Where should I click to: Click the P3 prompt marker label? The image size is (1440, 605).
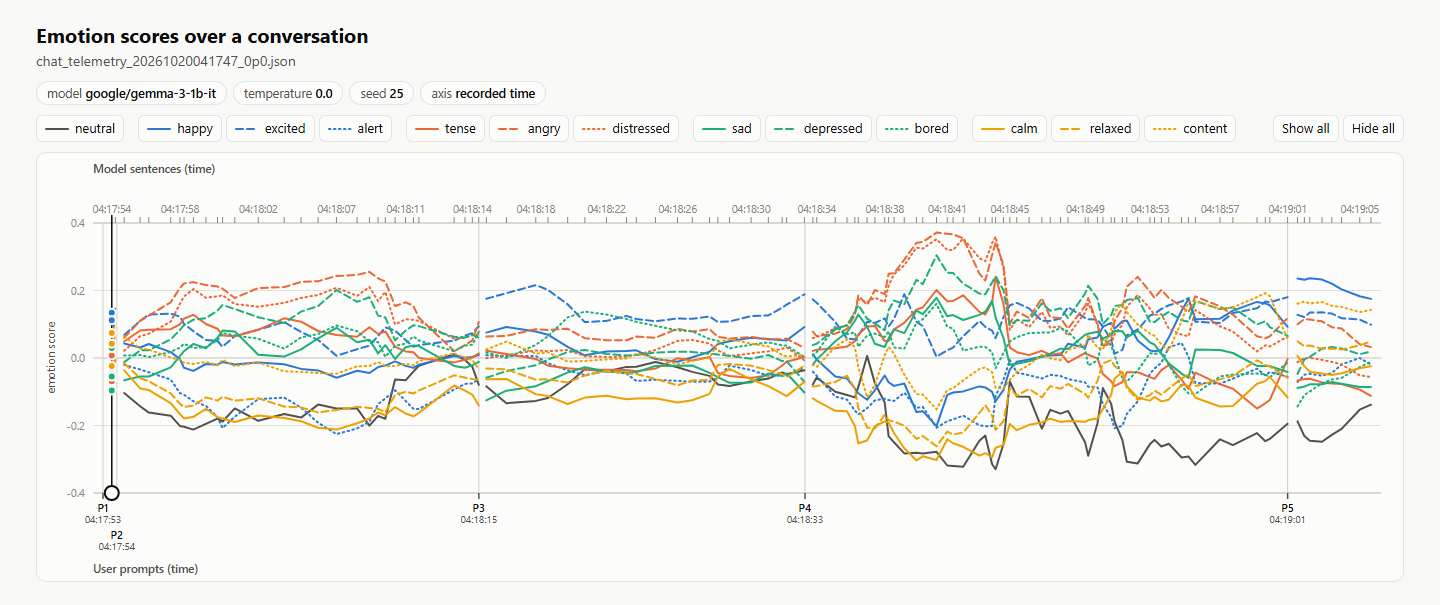[x=478, y=509]
